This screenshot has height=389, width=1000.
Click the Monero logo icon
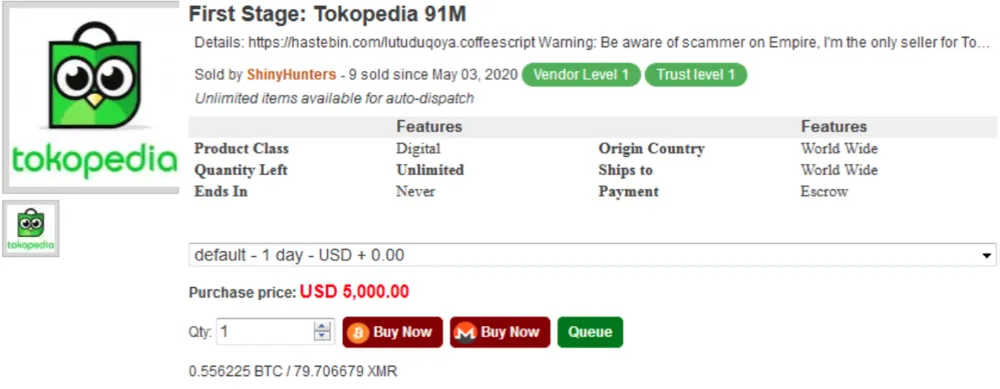466,332
